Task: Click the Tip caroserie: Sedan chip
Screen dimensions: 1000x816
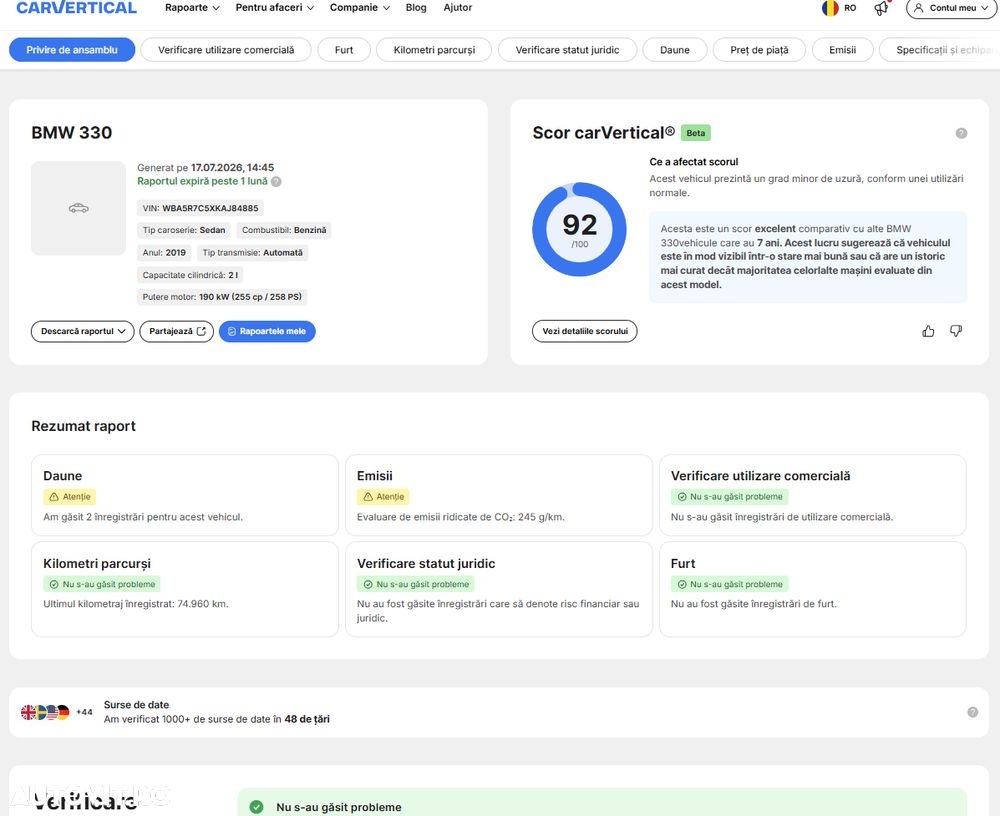Action: [x=184, y=230]
